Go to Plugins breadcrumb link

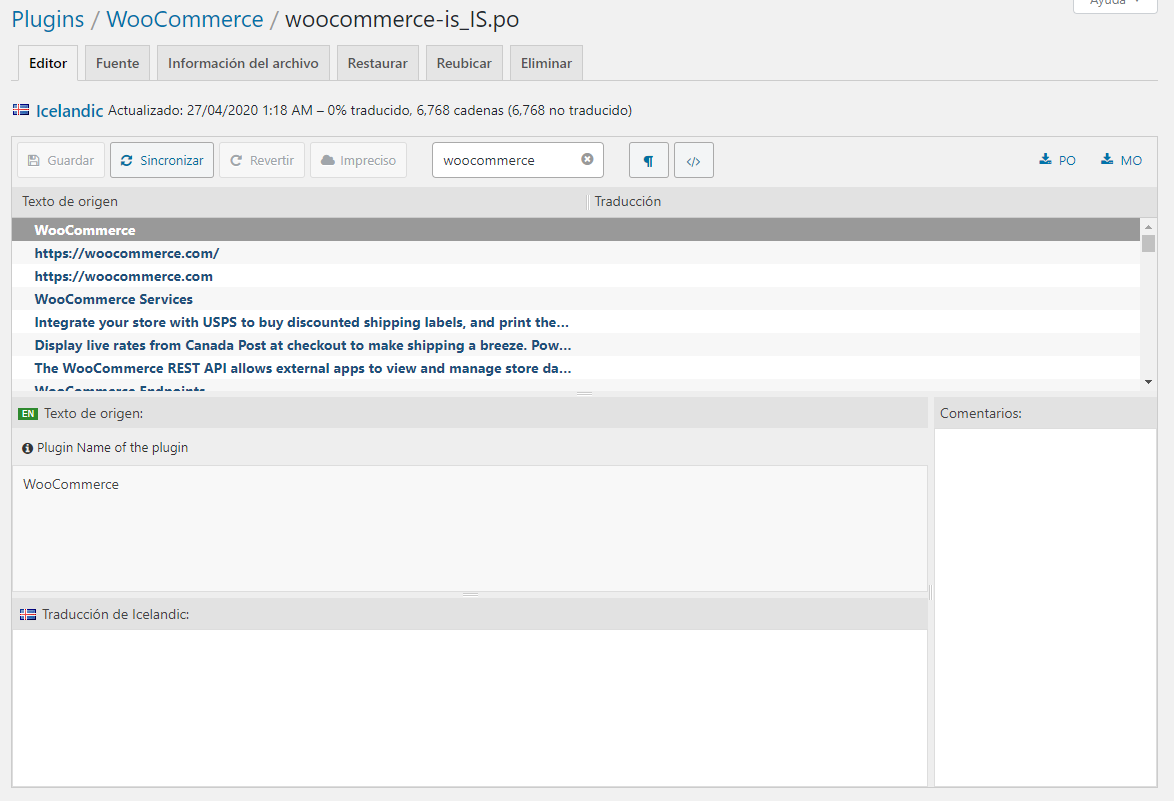click(48, 19)
